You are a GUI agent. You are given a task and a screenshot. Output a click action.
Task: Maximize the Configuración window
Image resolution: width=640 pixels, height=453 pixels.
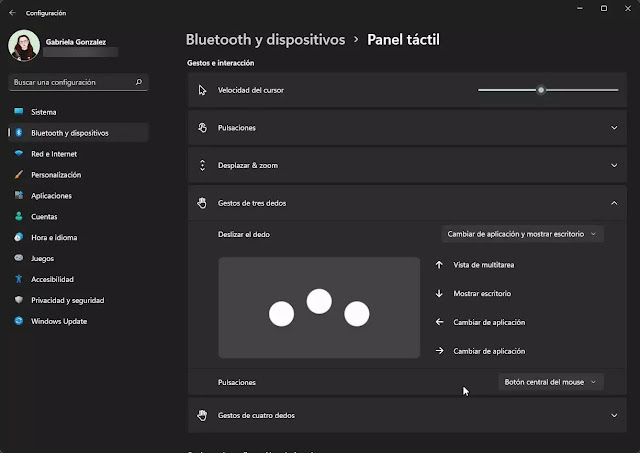[604, 8]
